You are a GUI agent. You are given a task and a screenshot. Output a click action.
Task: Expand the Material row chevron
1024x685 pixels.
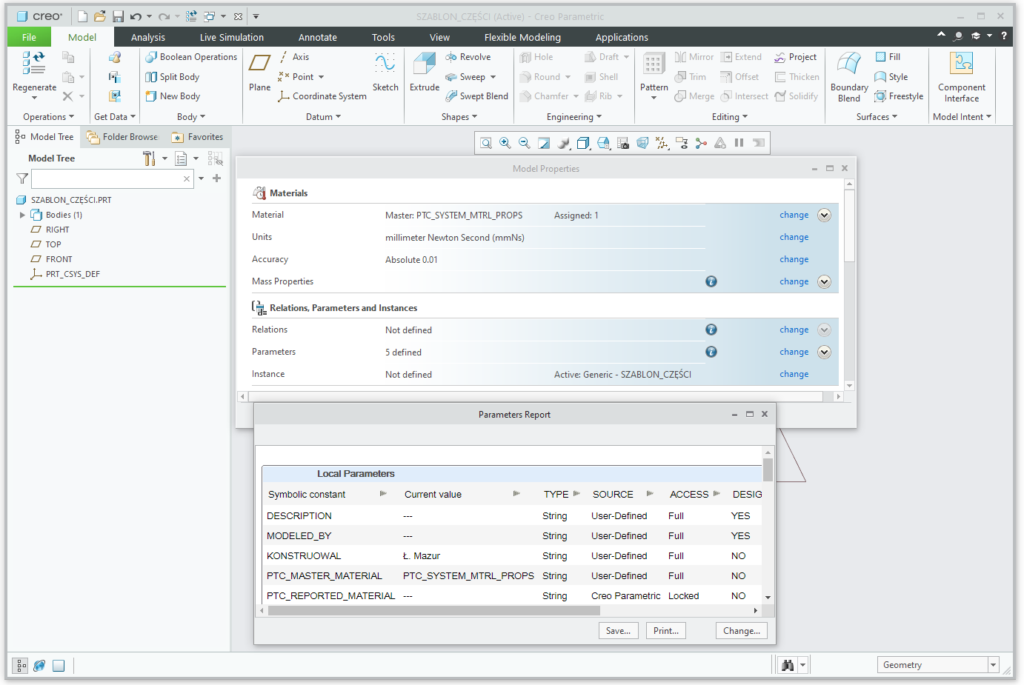pos(824,215)
